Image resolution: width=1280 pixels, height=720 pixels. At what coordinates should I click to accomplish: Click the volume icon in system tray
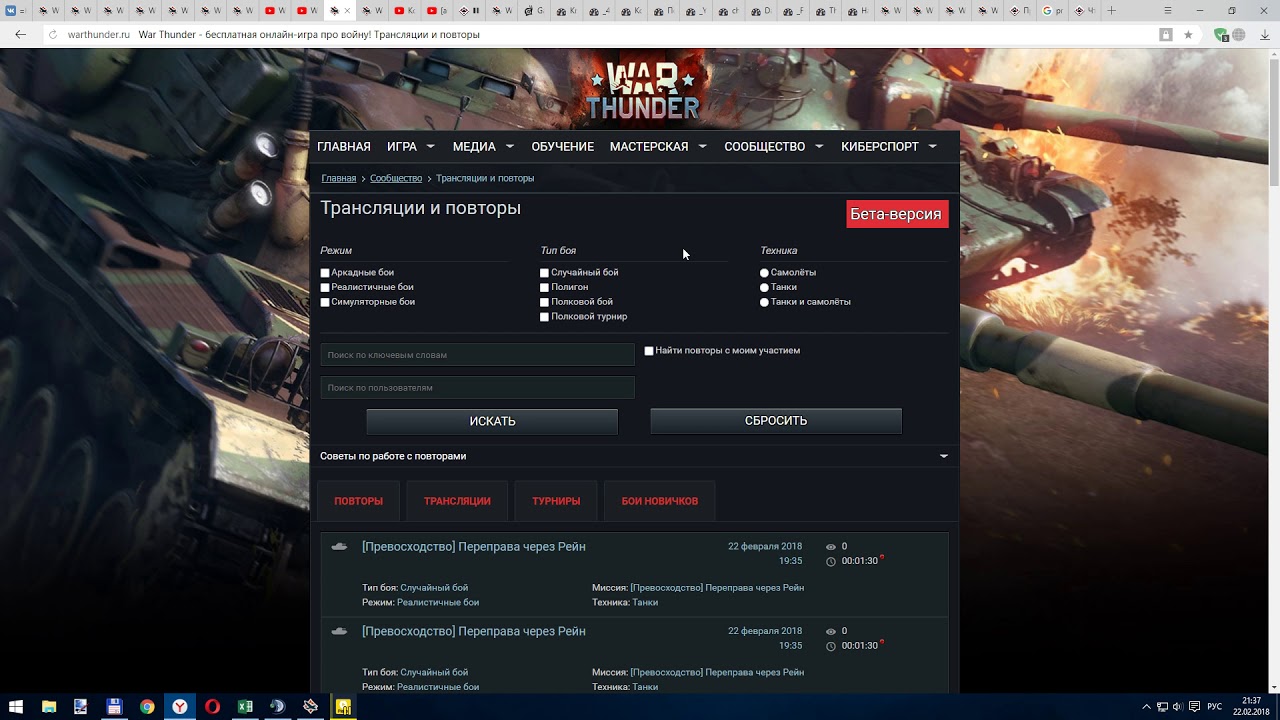1177,706
